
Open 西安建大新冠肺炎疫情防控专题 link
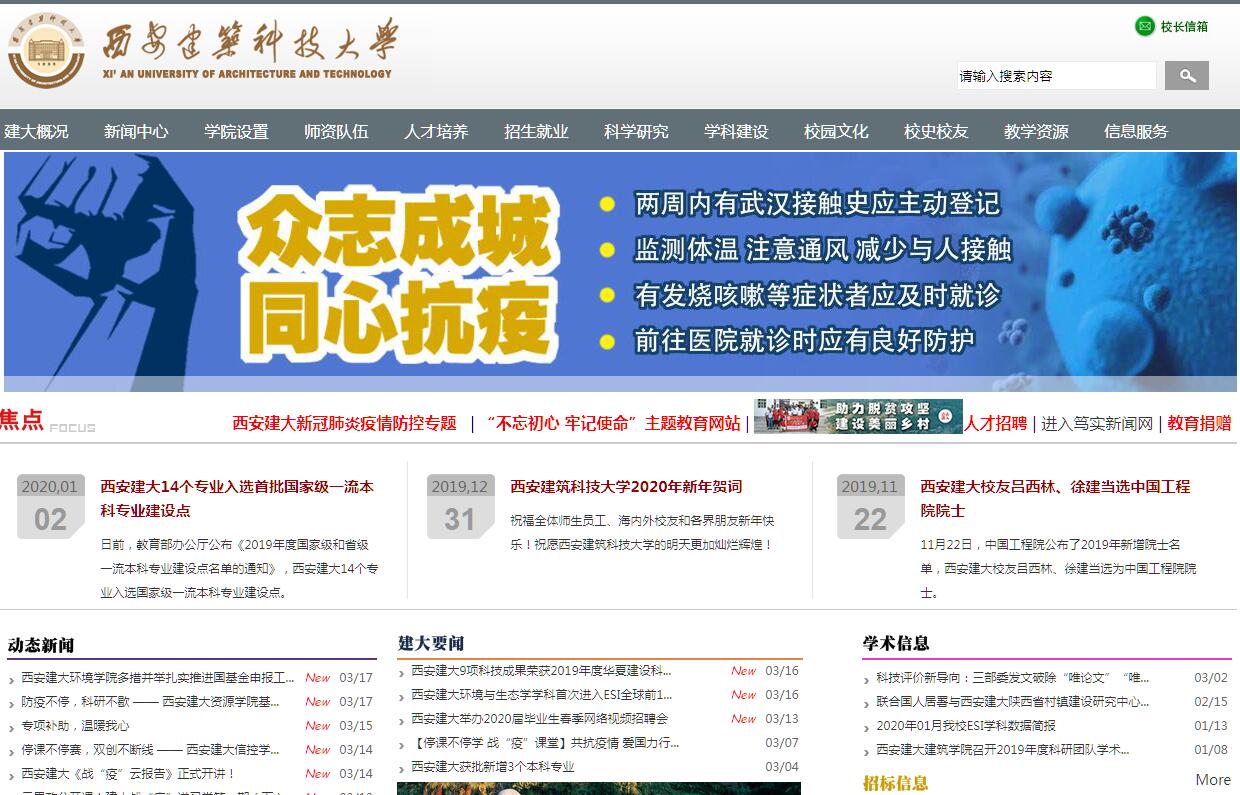(x=344, y=423)
